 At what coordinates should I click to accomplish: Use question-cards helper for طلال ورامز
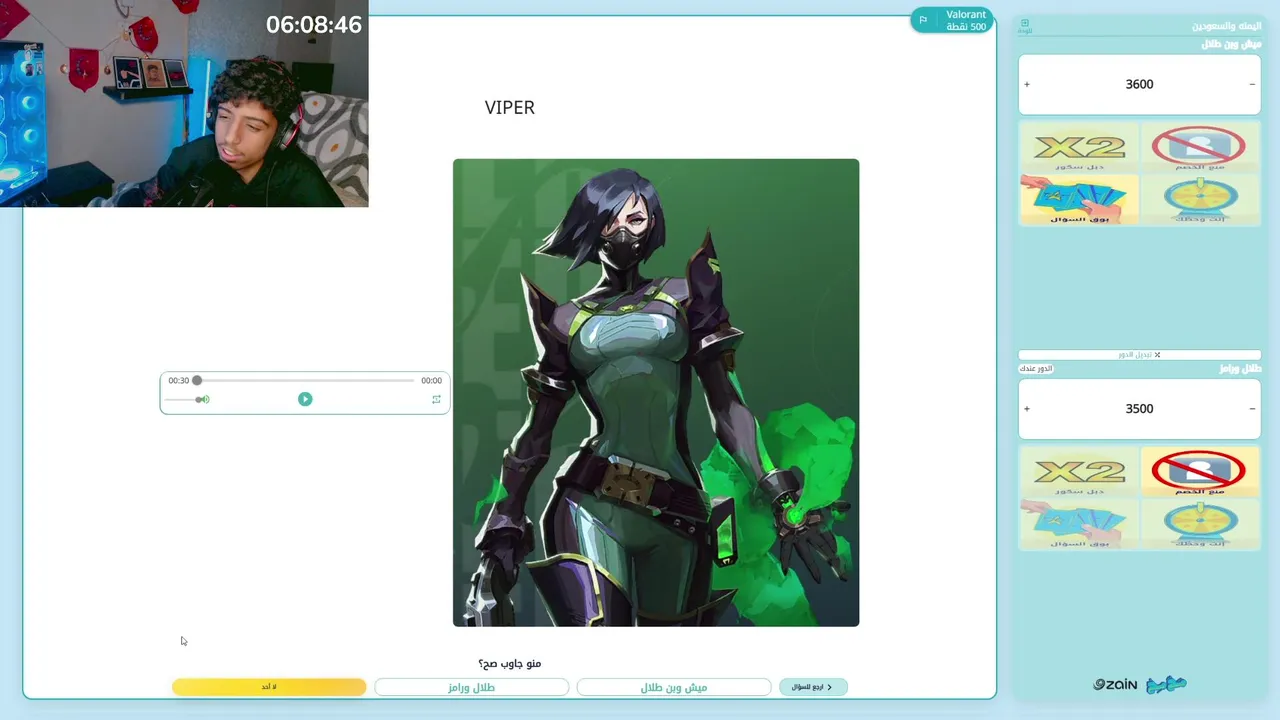pyautogui.click(x=1079, y=523)
